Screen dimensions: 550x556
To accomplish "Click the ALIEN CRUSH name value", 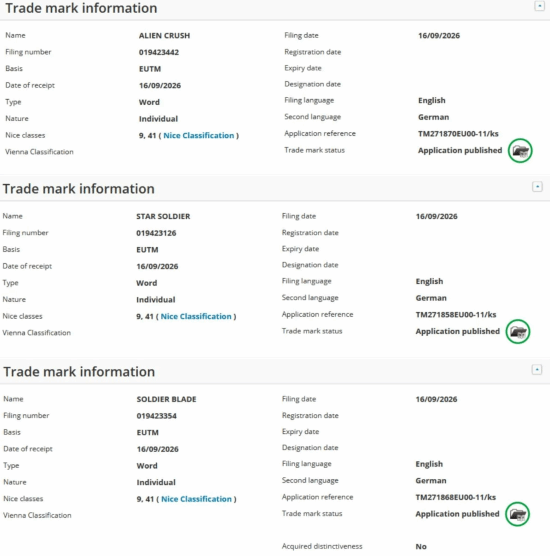I will tap(164, 35).
